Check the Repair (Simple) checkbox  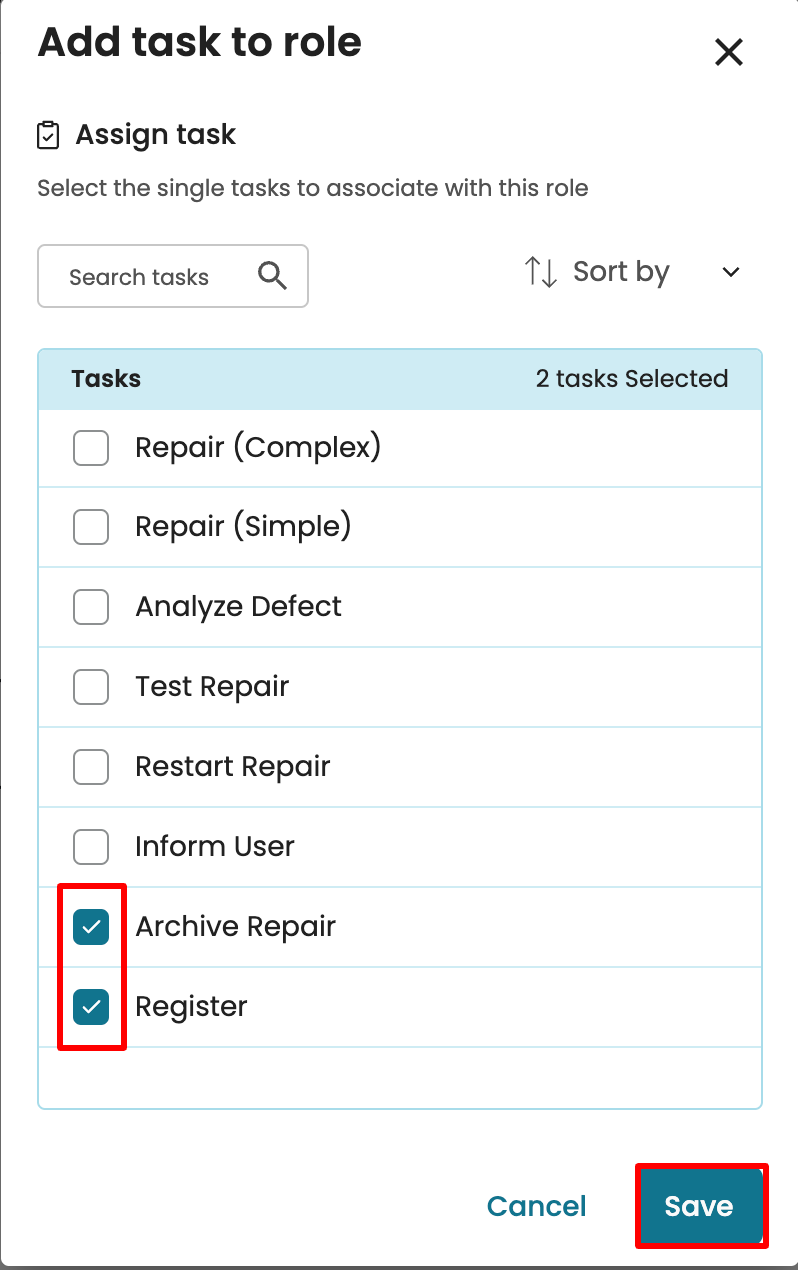coord(91,527)
